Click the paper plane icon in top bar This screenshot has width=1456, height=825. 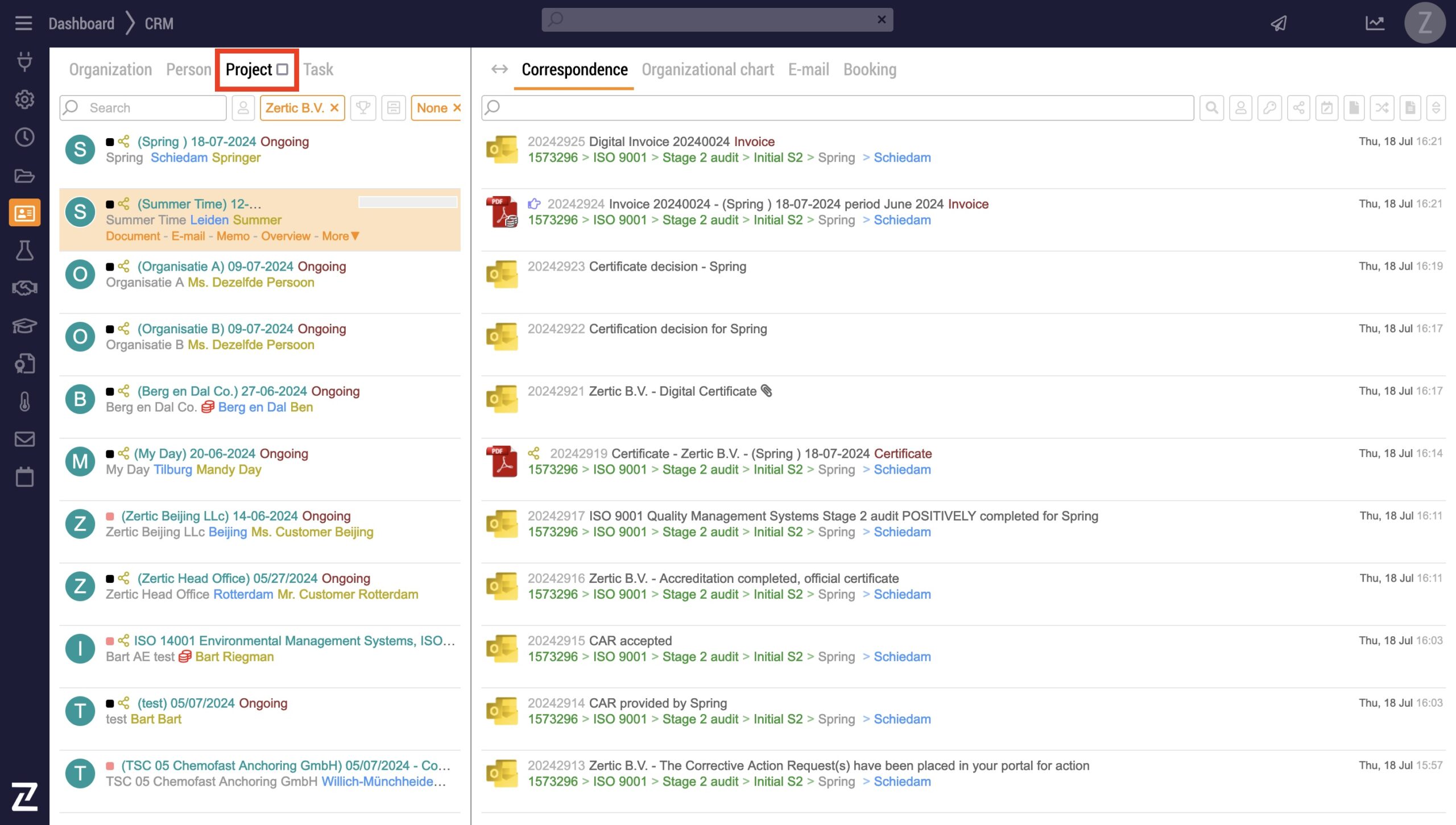[x=1279, y=23]
